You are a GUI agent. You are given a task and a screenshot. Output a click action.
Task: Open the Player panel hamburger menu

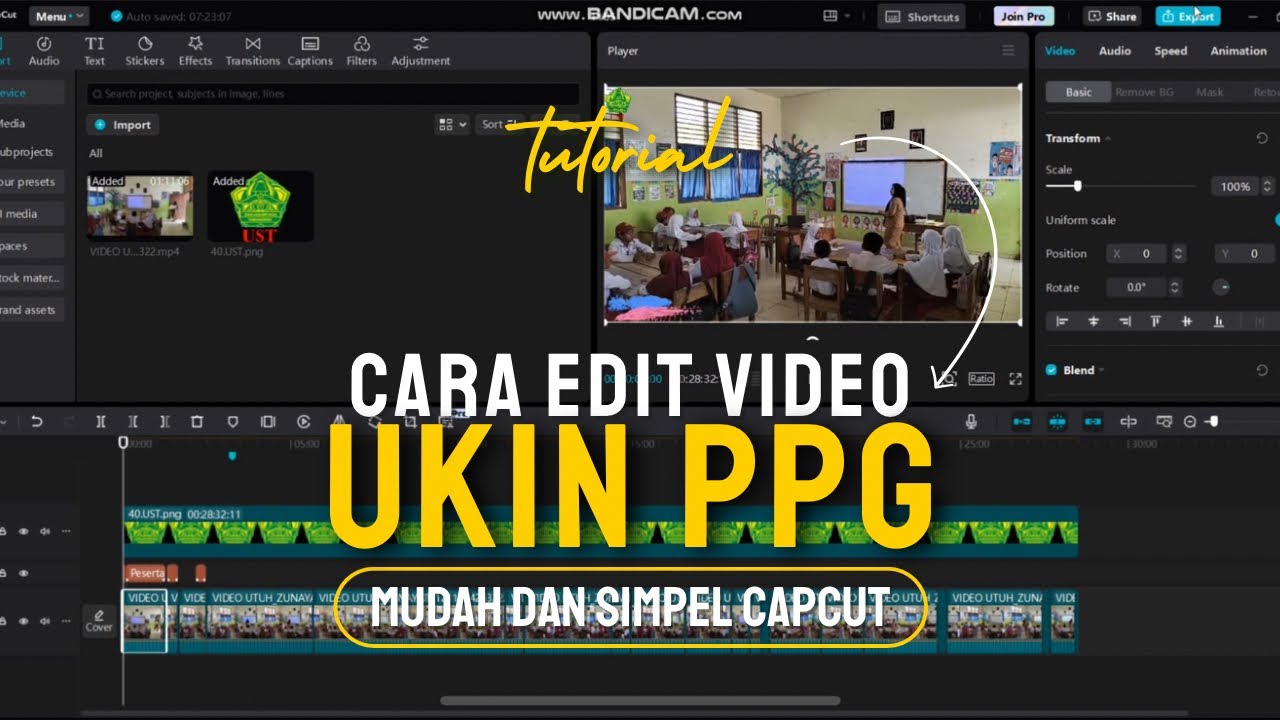coord(1008,51)
